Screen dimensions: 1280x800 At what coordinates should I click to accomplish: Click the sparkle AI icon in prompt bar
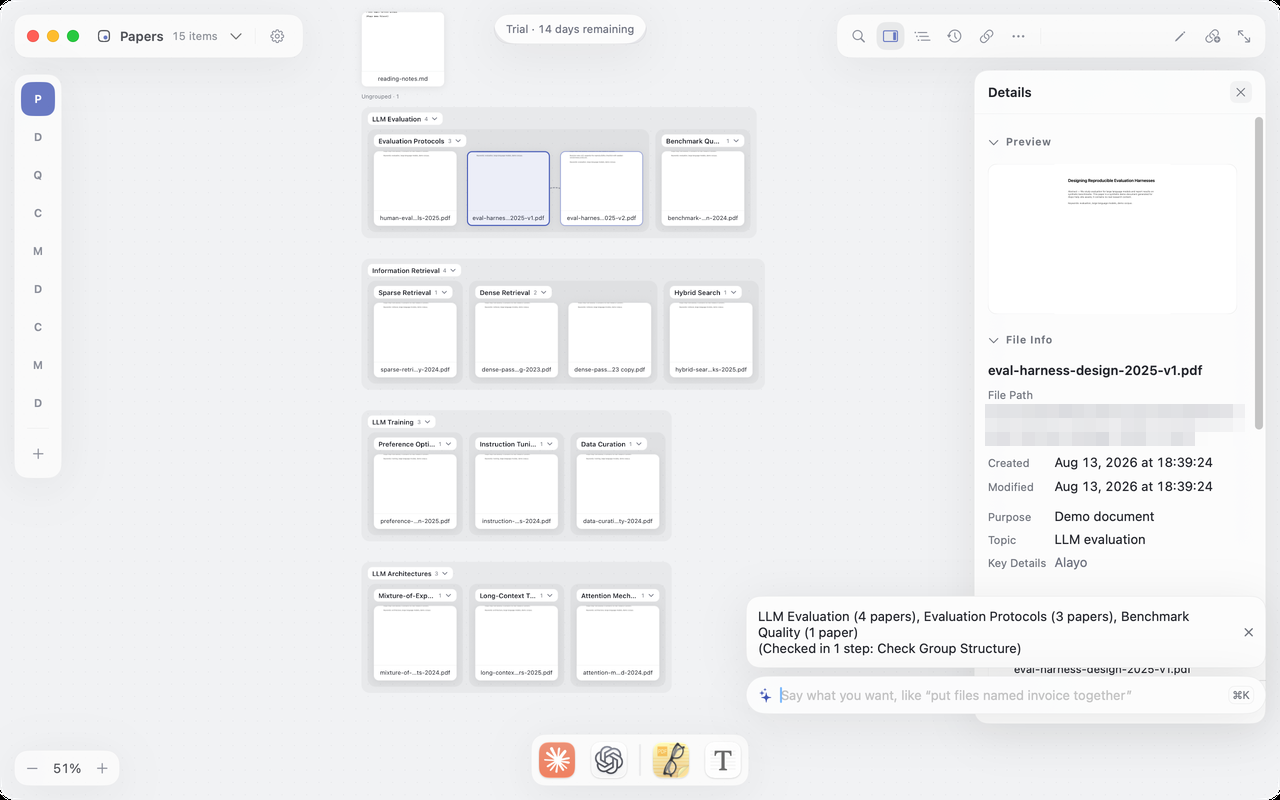765,695
